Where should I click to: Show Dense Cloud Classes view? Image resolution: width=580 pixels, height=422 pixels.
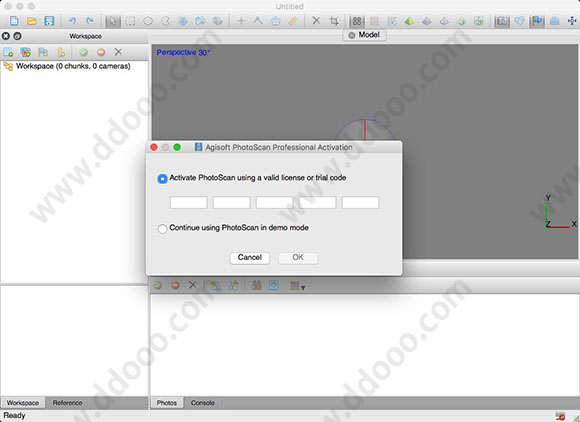click(392, 21)
